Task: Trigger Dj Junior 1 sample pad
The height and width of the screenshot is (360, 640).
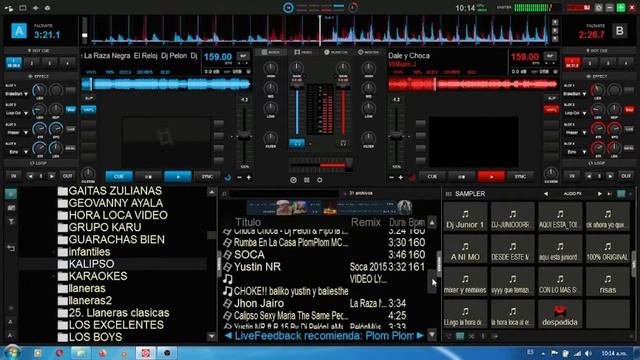Action: 465,217
